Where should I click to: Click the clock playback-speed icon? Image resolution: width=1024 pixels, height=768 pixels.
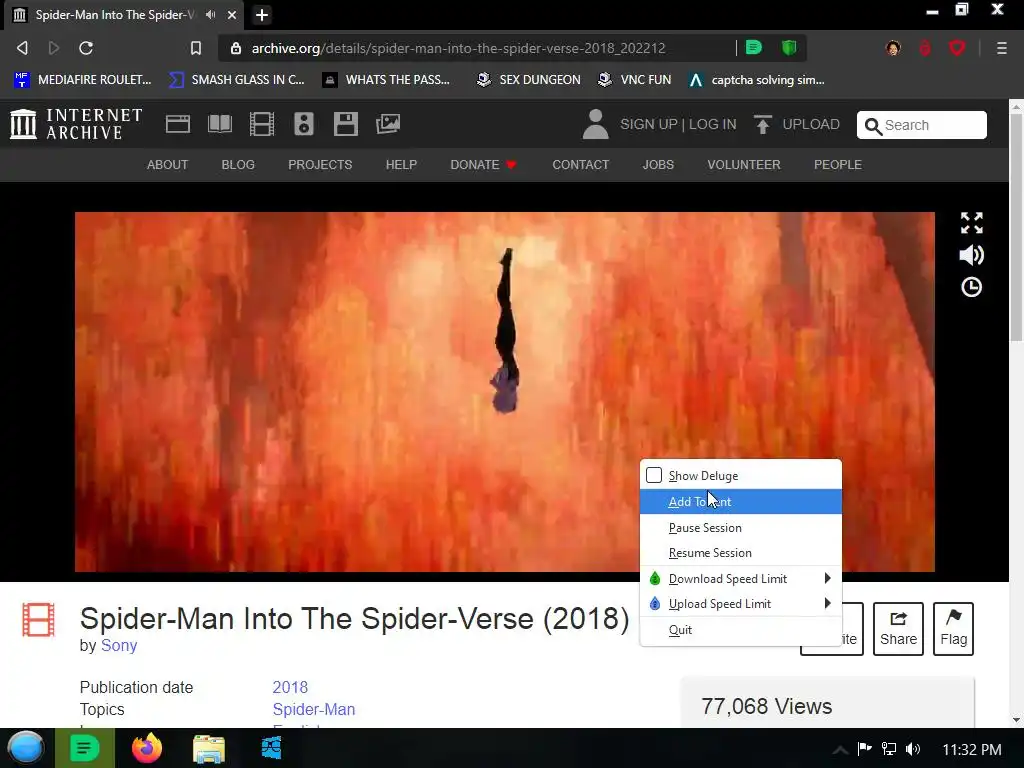(972, 287)
